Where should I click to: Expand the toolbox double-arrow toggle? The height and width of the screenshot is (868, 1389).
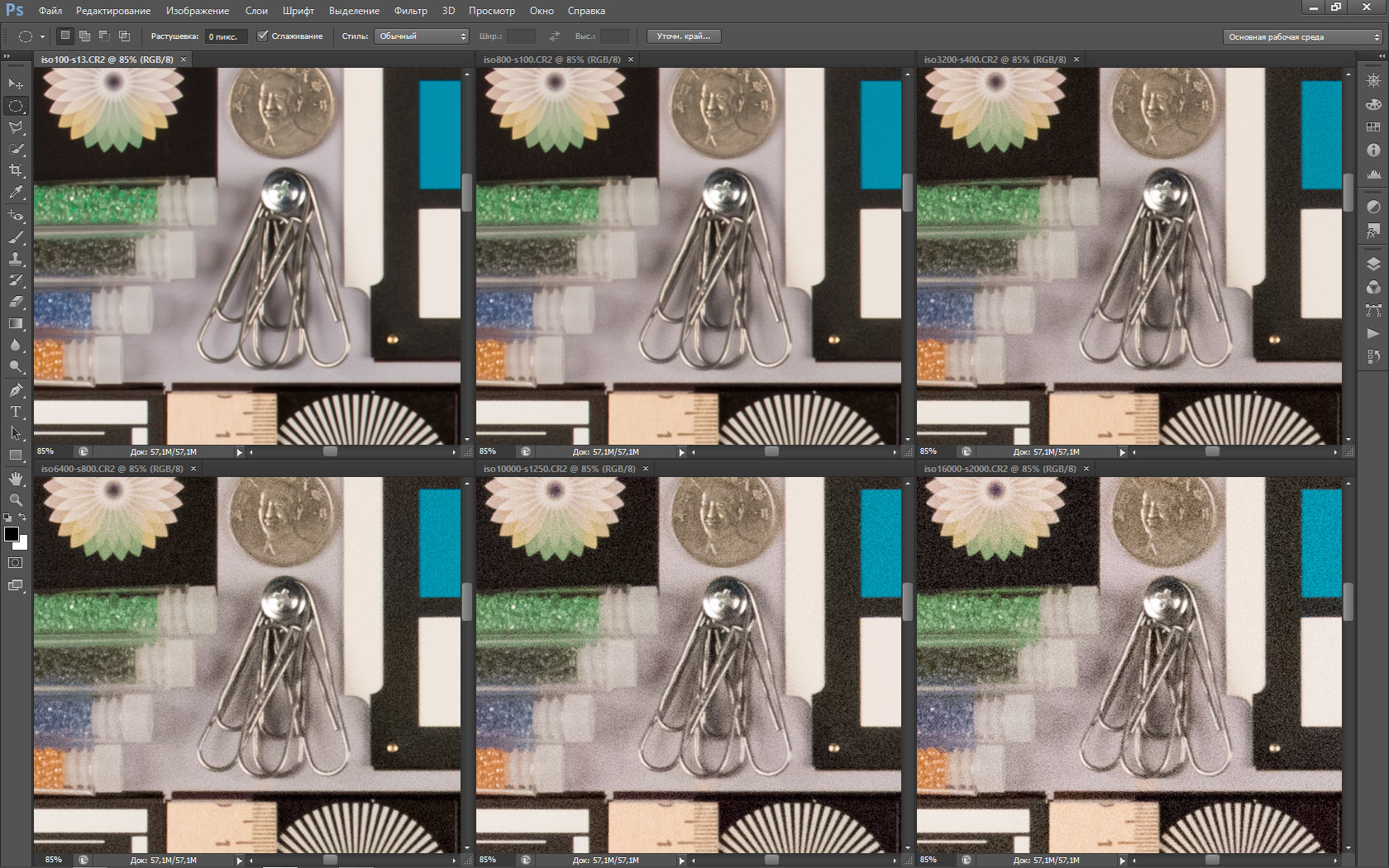tap(7, 56)
